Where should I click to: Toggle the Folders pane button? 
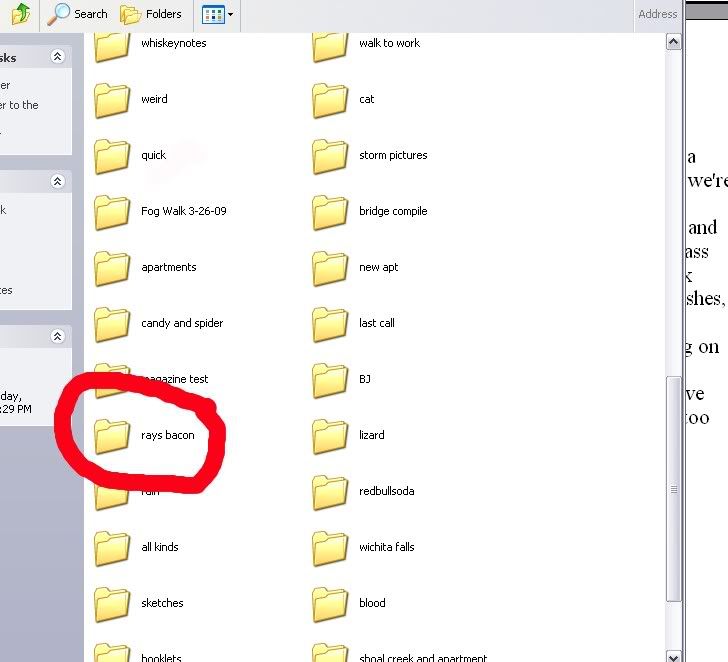pyautogui.click(x=151, y=14)
